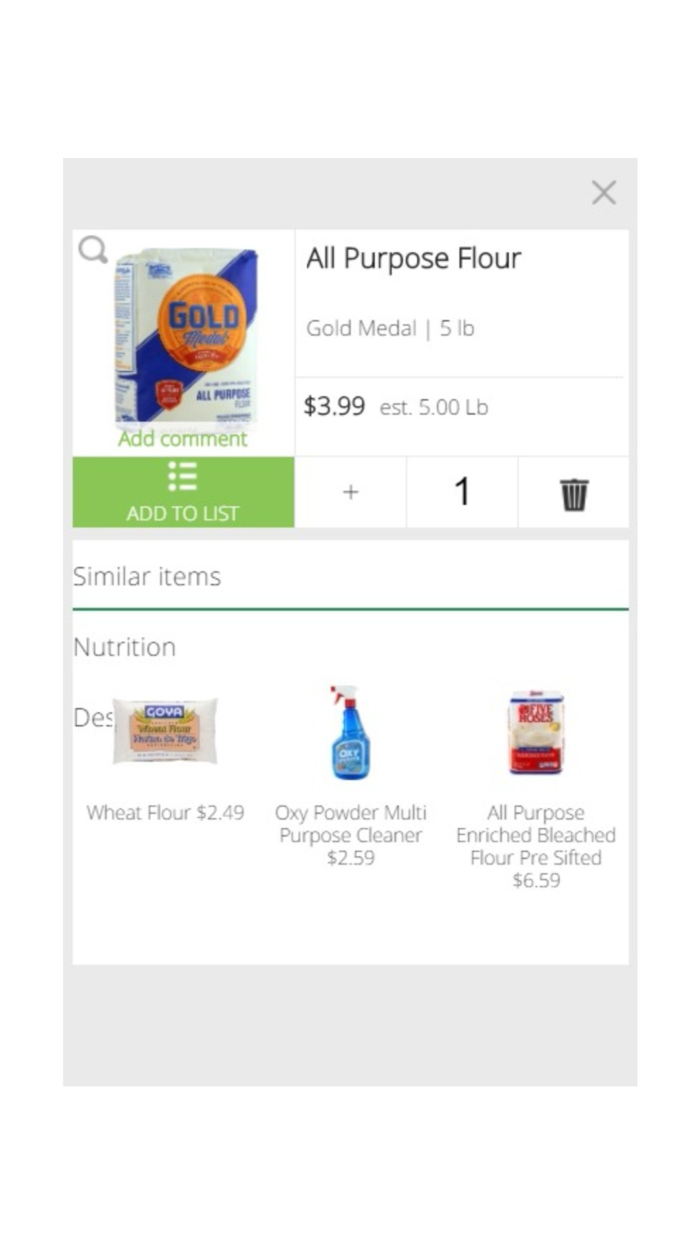Click the price $3.99 label
The width and height of the screenshot is (700, 1244).
334,407
